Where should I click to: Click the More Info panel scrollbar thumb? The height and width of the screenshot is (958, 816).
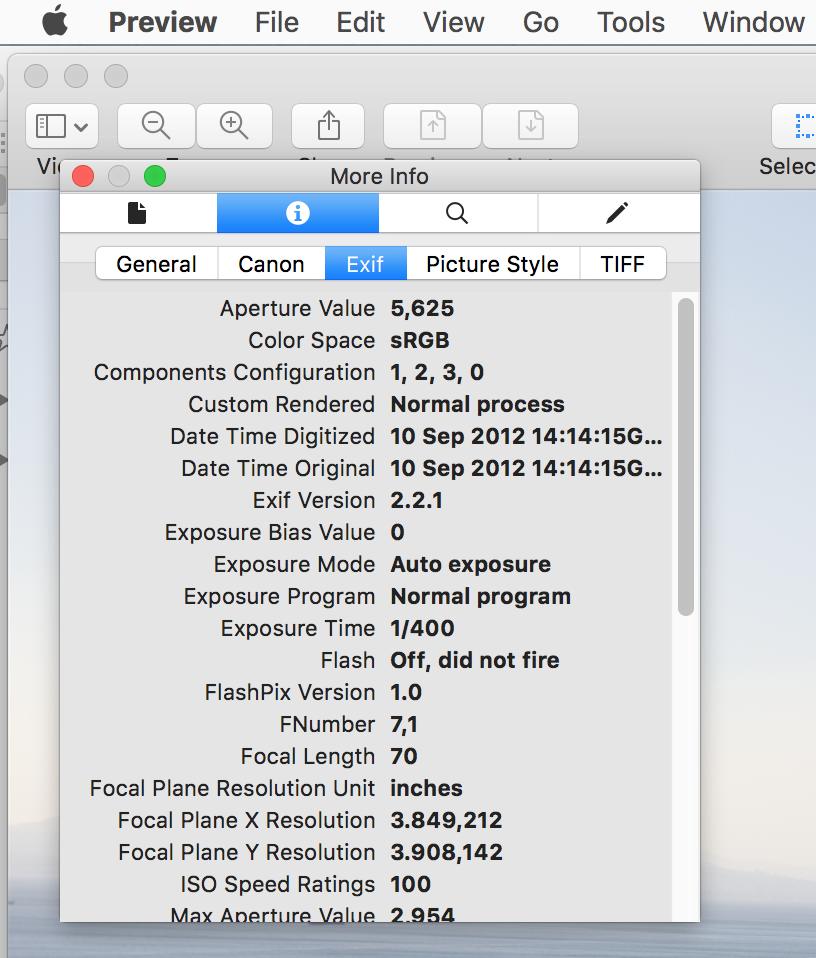coord(686,456)
